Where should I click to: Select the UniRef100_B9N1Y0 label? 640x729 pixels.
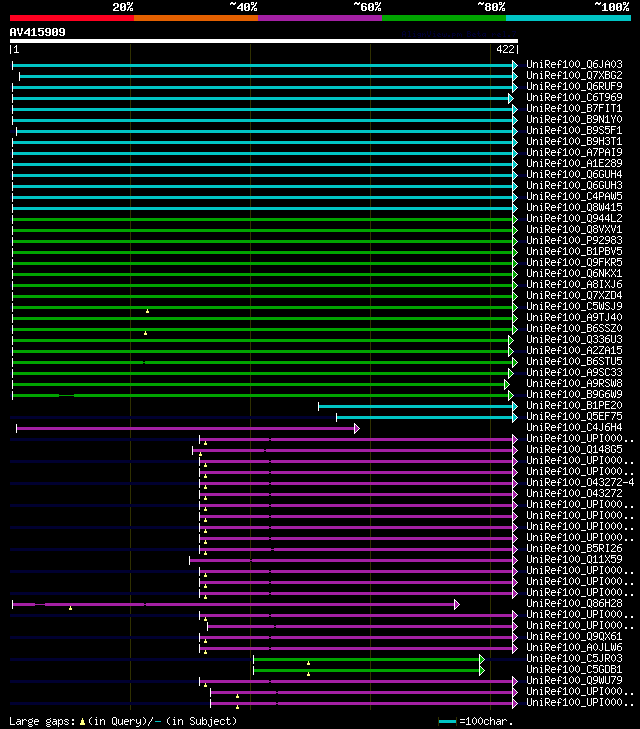pyautogui.click(x=574, y=119)
